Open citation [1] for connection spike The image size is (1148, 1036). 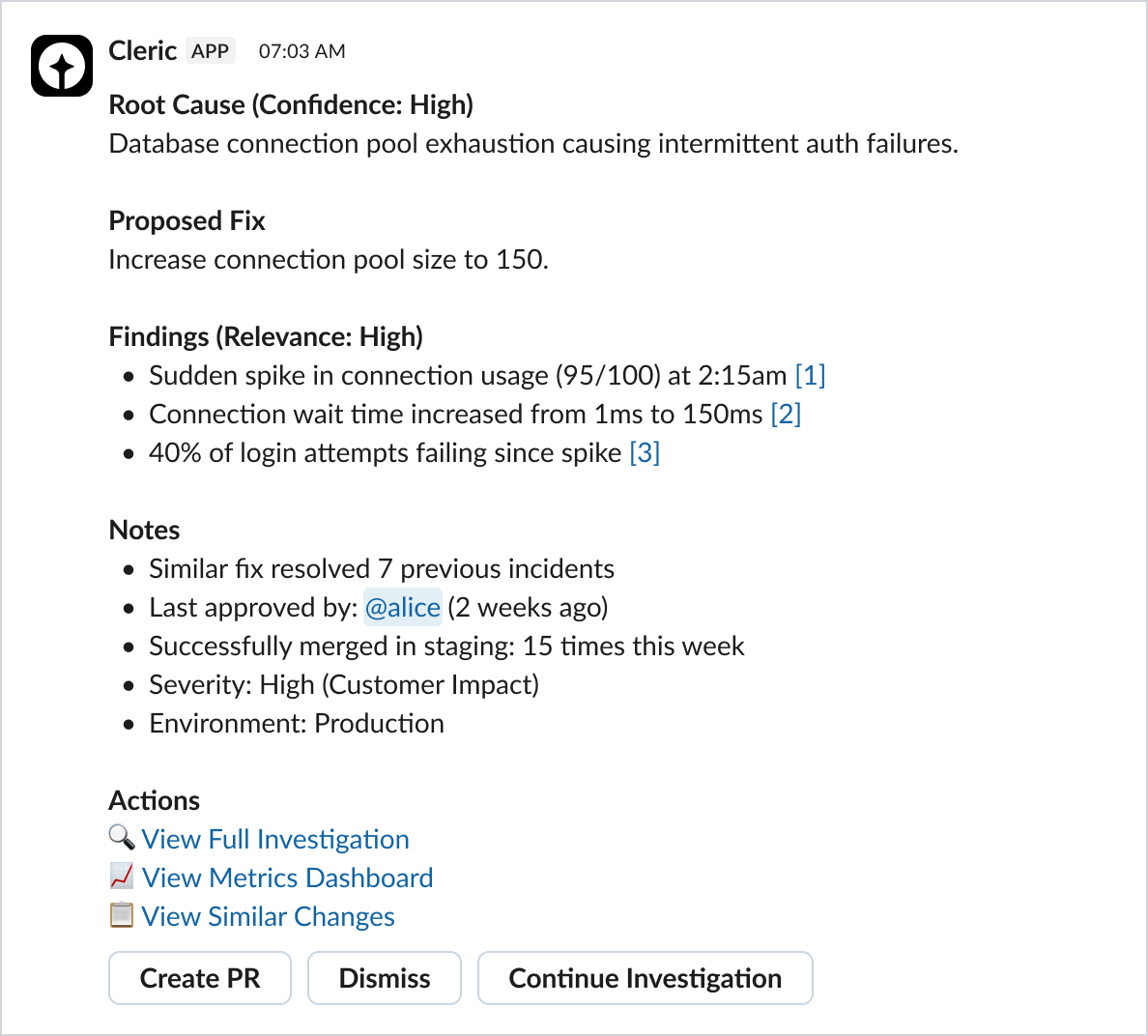tap(810, 375)
